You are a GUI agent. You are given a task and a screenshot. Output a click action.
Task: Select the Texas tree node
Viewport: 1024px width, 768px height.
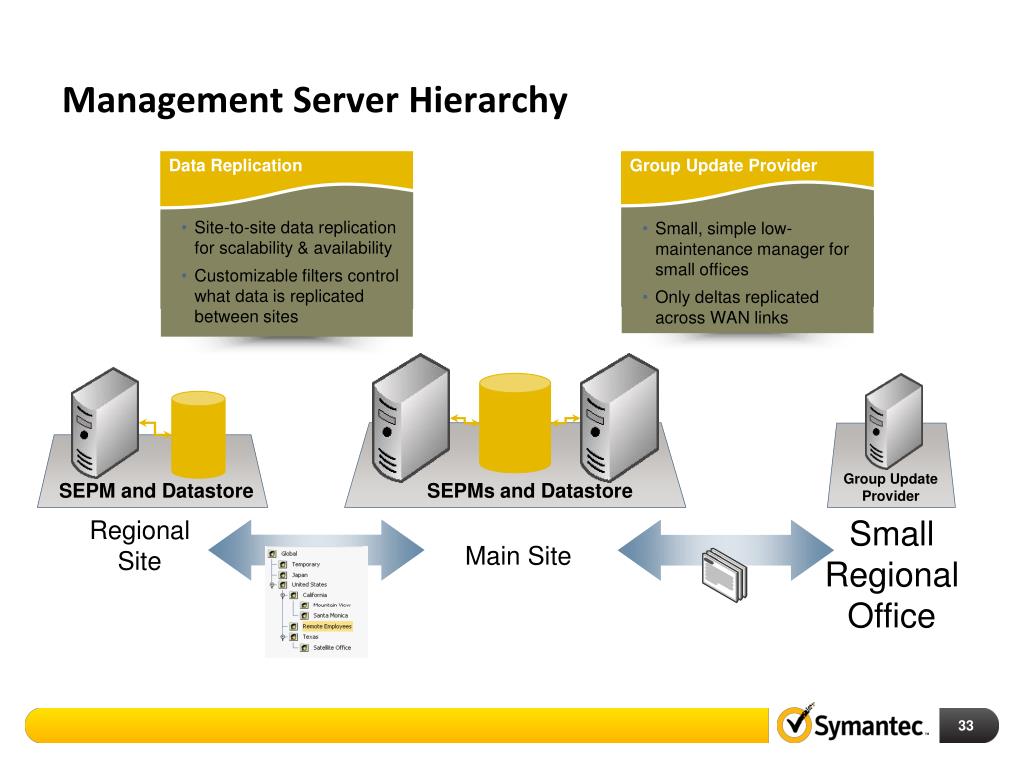coord(304,637)
